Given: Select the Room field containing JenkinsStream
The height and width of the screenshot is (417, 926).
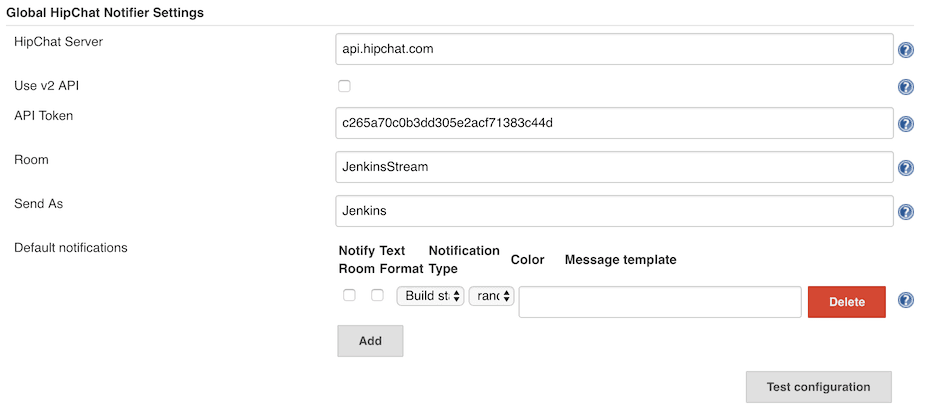Looking at the screenshot, I should 614,167.
